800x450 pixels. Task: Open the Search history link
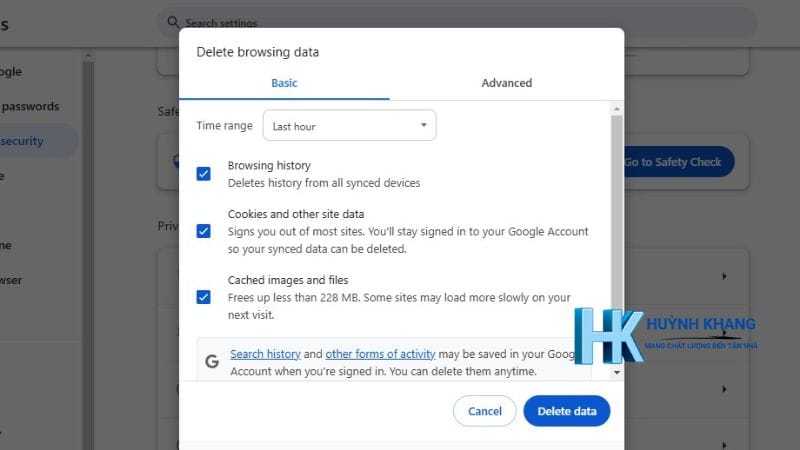pyautogui.click(x=265, y=354)
